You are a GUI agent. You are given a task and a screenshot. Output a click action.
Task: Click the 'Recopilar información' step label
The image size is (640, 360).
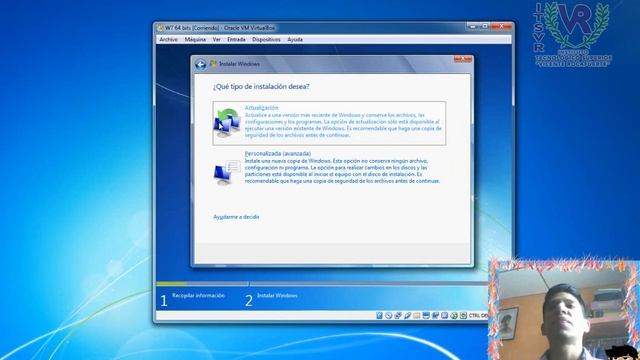coord(198,295)
